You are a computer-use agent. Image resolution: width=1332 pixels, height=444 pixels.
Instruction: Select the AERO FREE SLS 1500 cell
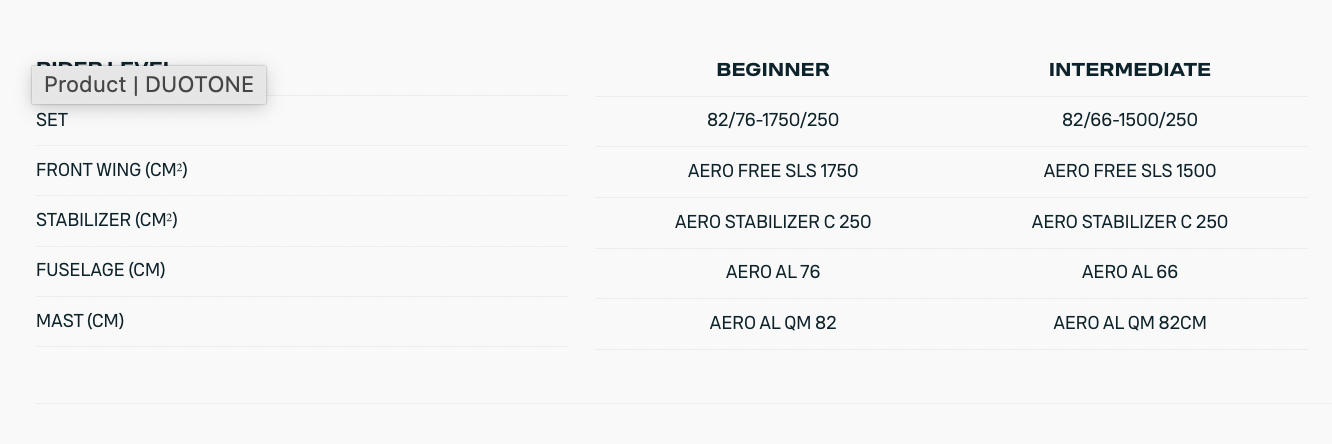tap(1129, 171)
